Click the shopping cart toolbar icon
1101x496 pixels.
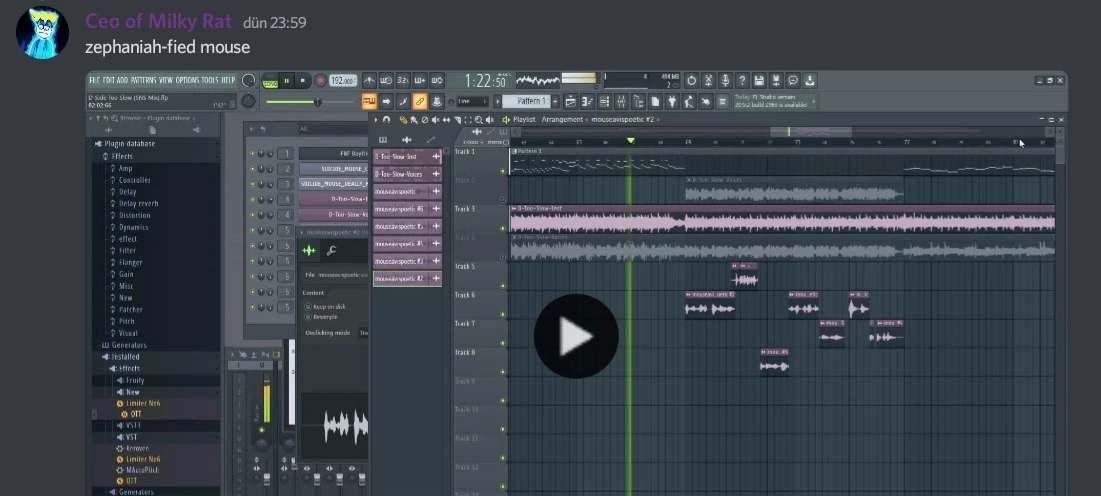click(x=723, y=102)
